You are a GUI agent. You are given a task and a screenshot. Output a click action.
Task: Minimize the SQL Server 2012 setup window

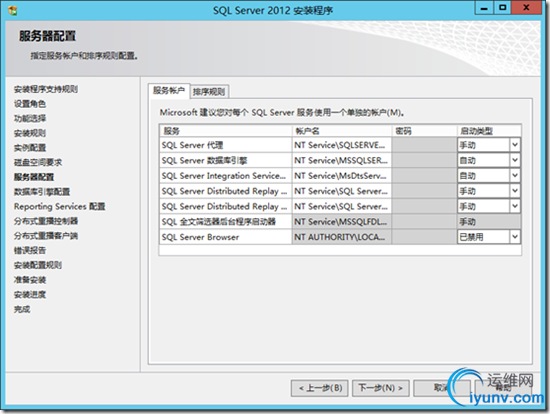coord(484,8)
